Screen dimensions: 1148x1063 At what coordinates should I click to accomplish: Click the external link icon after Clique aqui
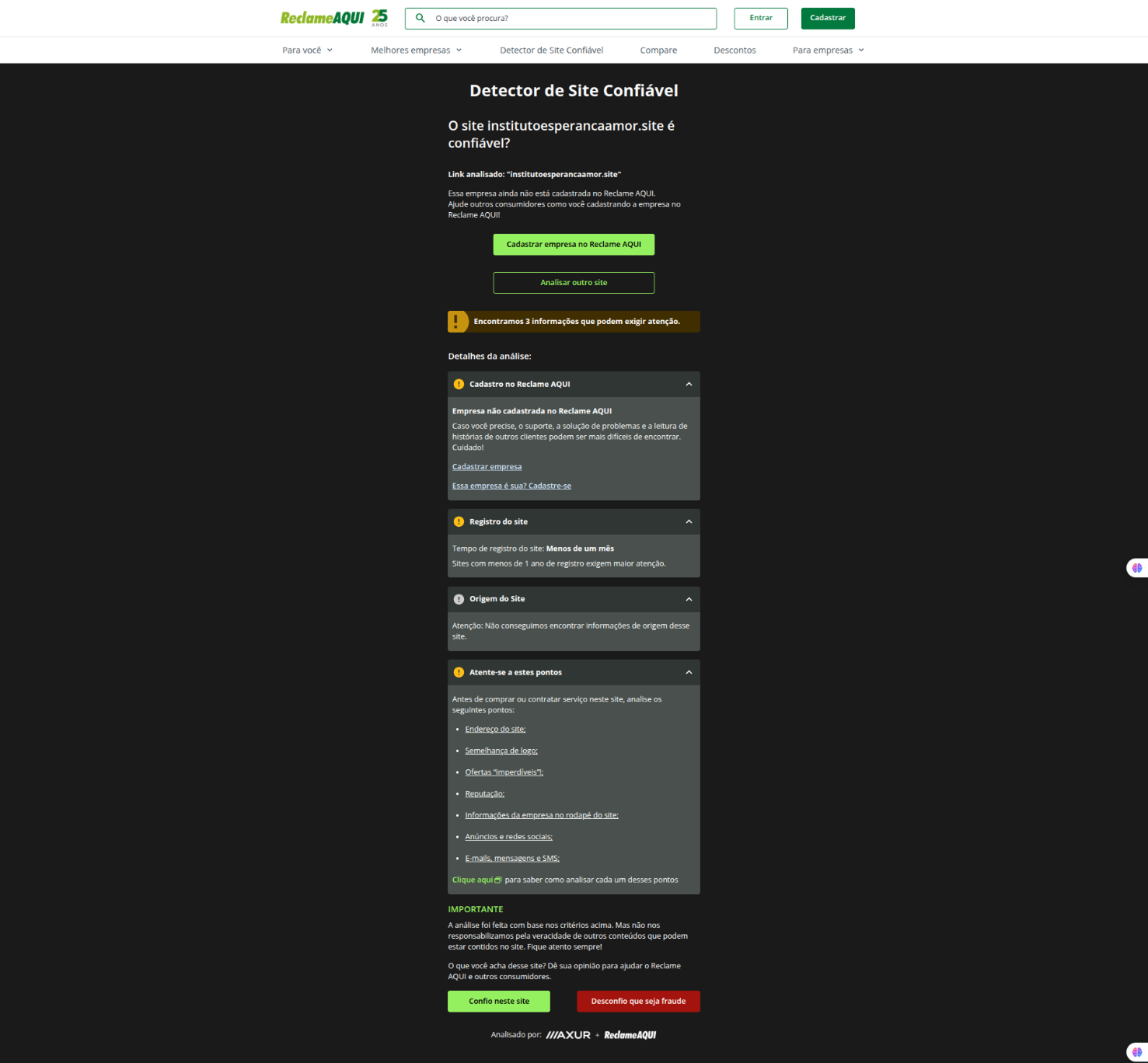pos(498,880)
